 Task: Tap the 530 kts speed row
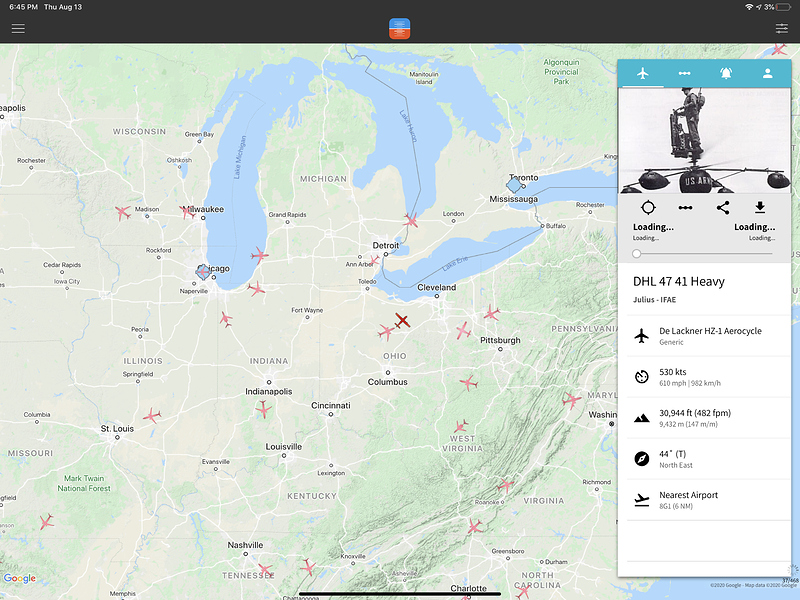(x=708, y=377)
